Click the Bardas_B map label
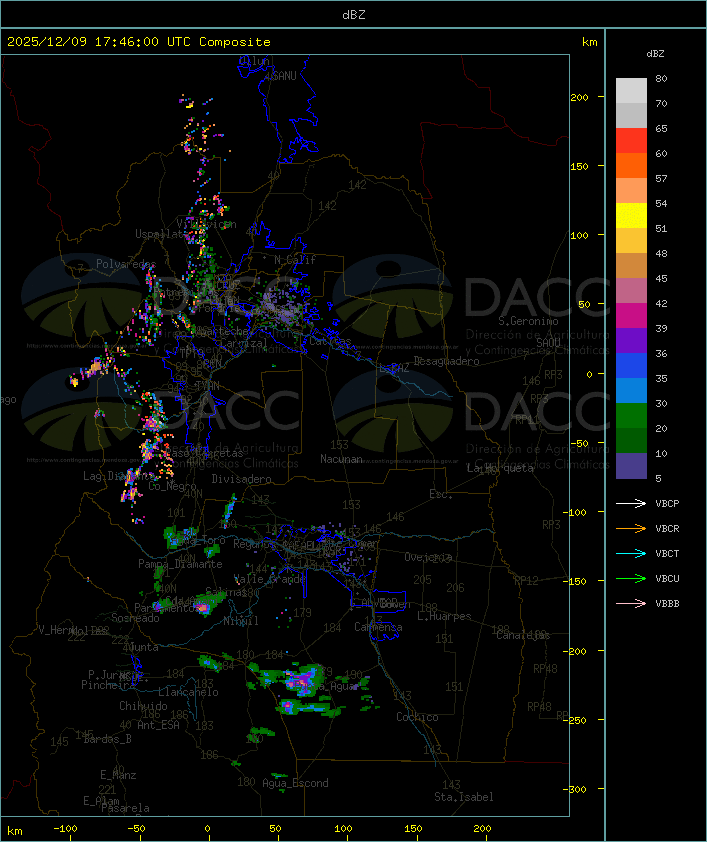707x842 pixels. tap(107, 739)
